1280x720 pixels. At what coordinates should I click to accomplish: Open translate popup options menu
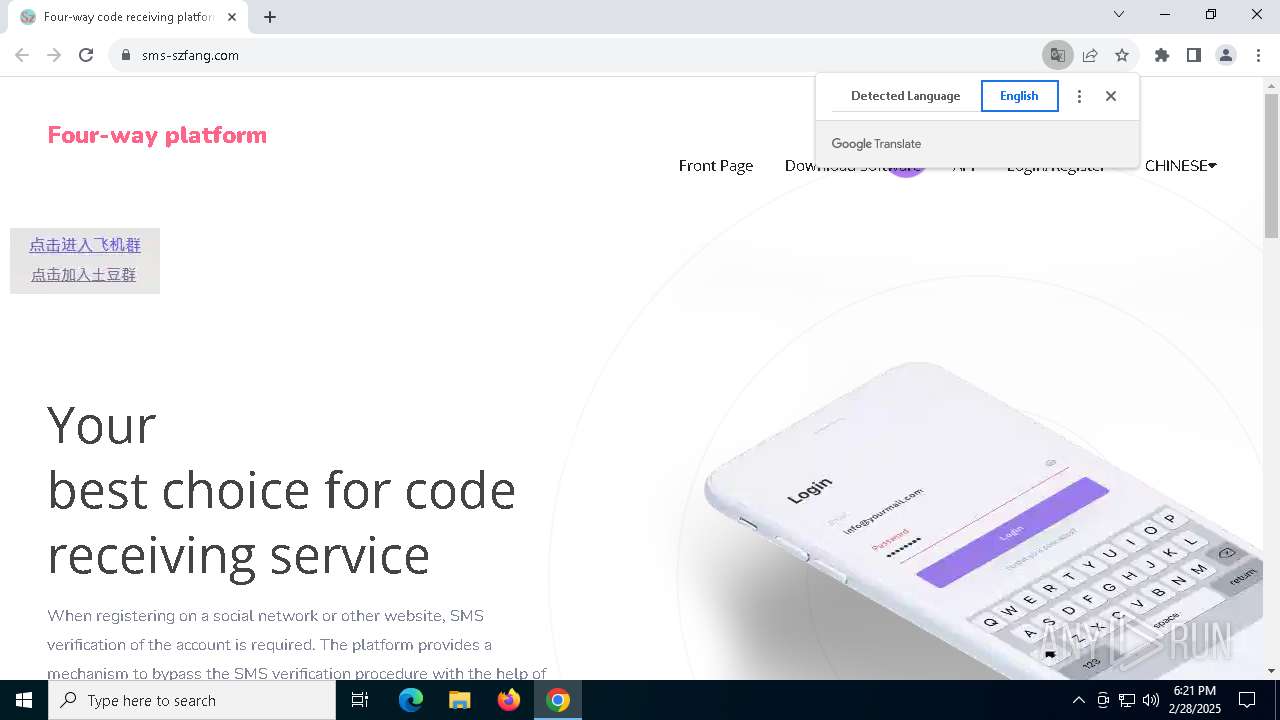(x=1079, y=96)
